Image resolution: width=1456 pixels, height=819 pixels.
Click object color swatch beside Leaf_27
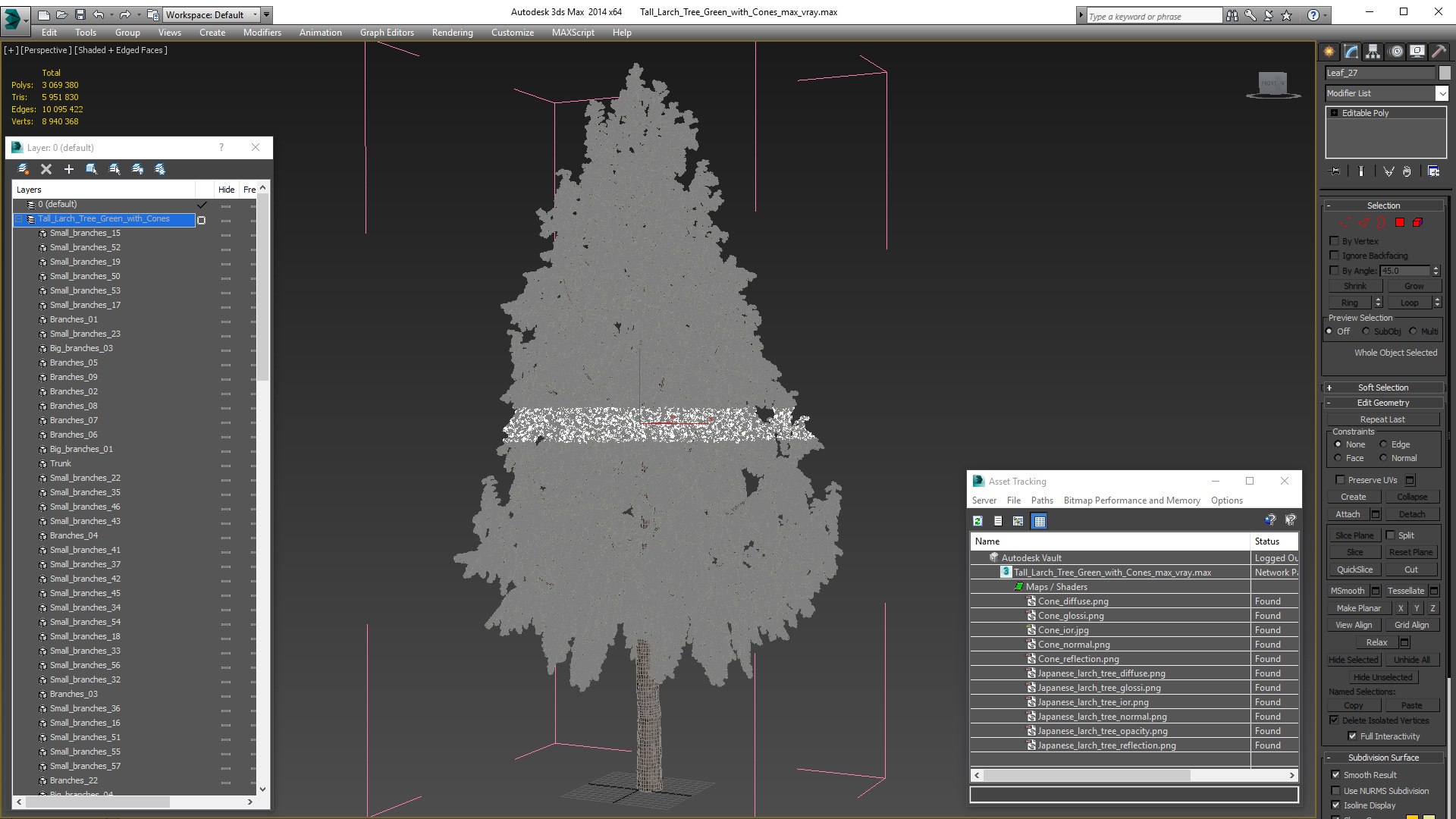[1445, 73]
